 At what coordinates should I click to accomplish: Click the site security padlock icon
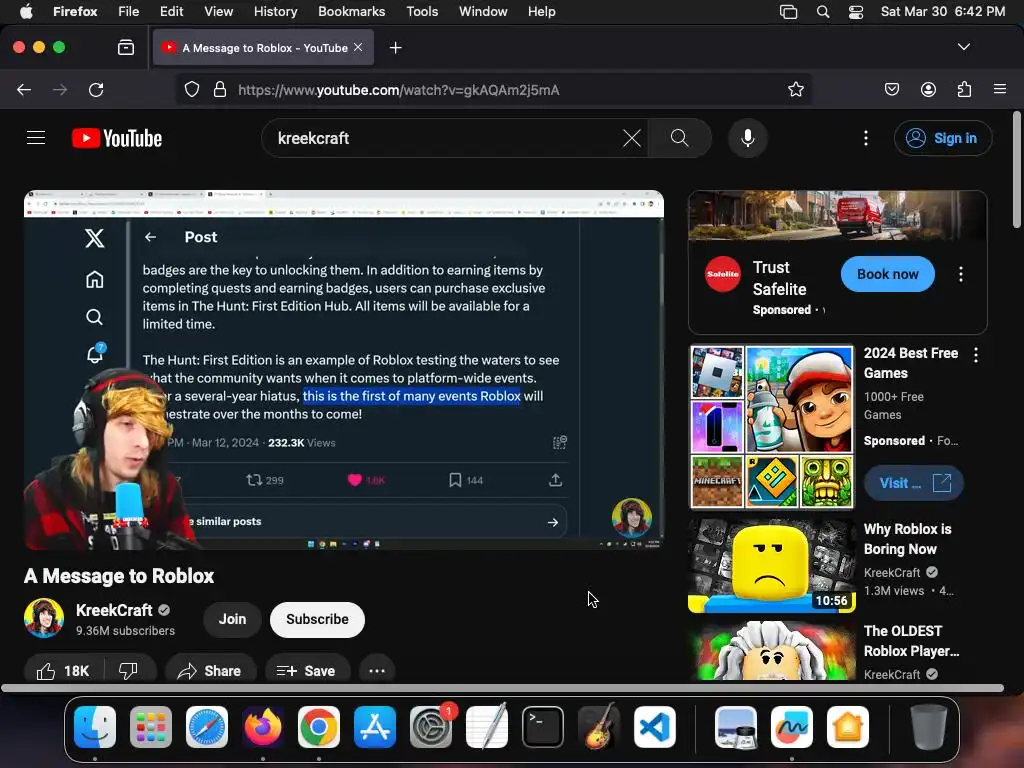(220, 89)
